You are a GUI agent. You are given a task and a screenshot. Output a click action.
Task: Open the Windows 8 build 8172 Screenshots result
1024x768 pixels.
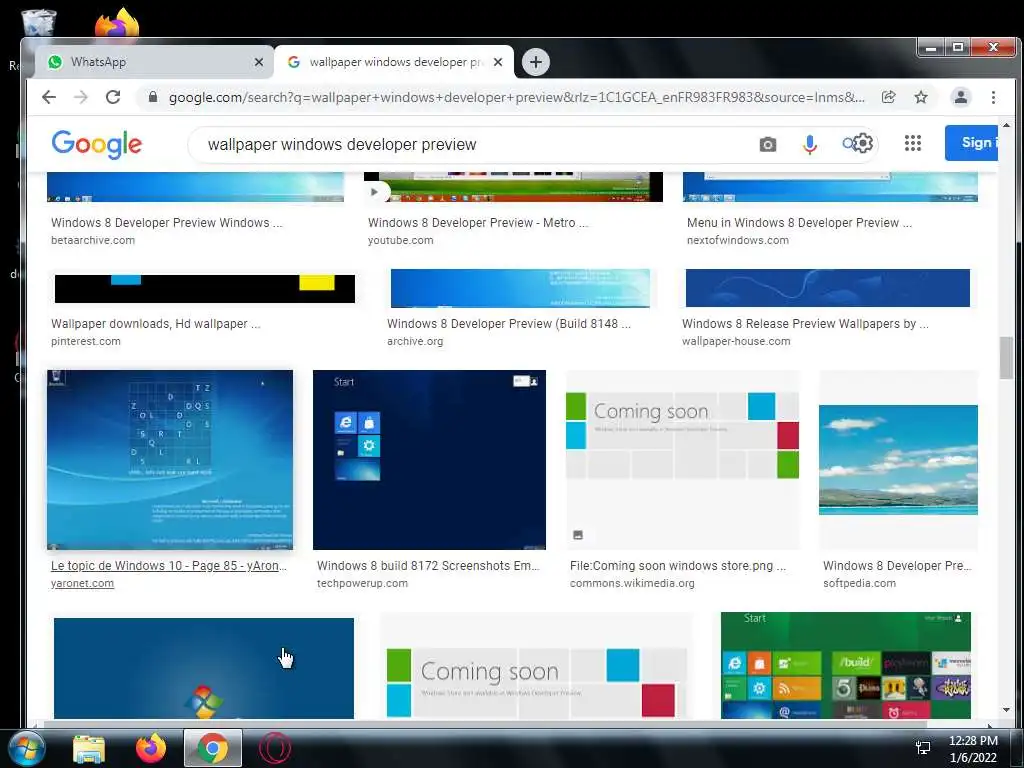(428, 566)
